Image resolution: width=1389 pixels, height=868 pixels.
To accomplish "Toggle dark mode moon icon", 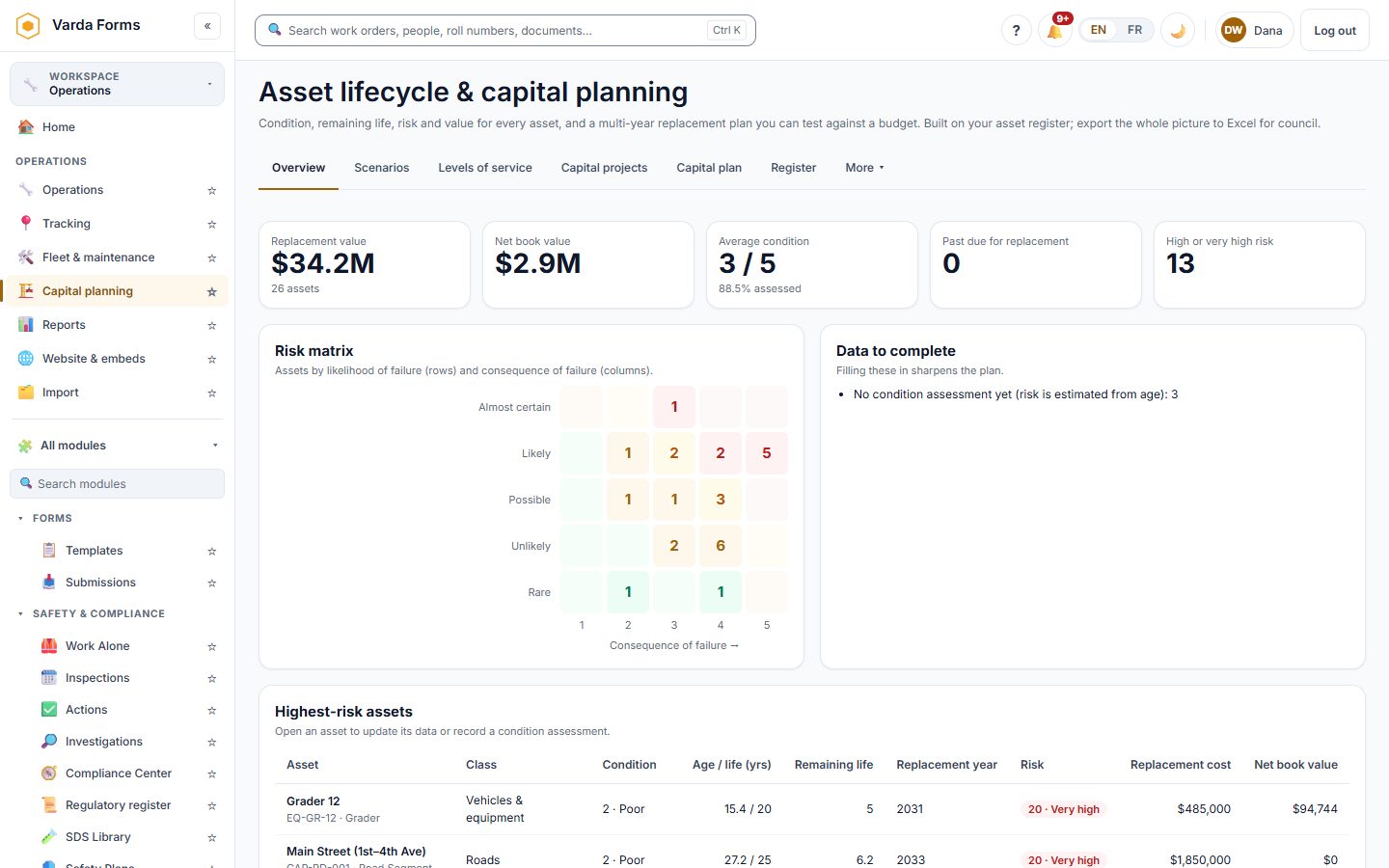I will 1178,30.
